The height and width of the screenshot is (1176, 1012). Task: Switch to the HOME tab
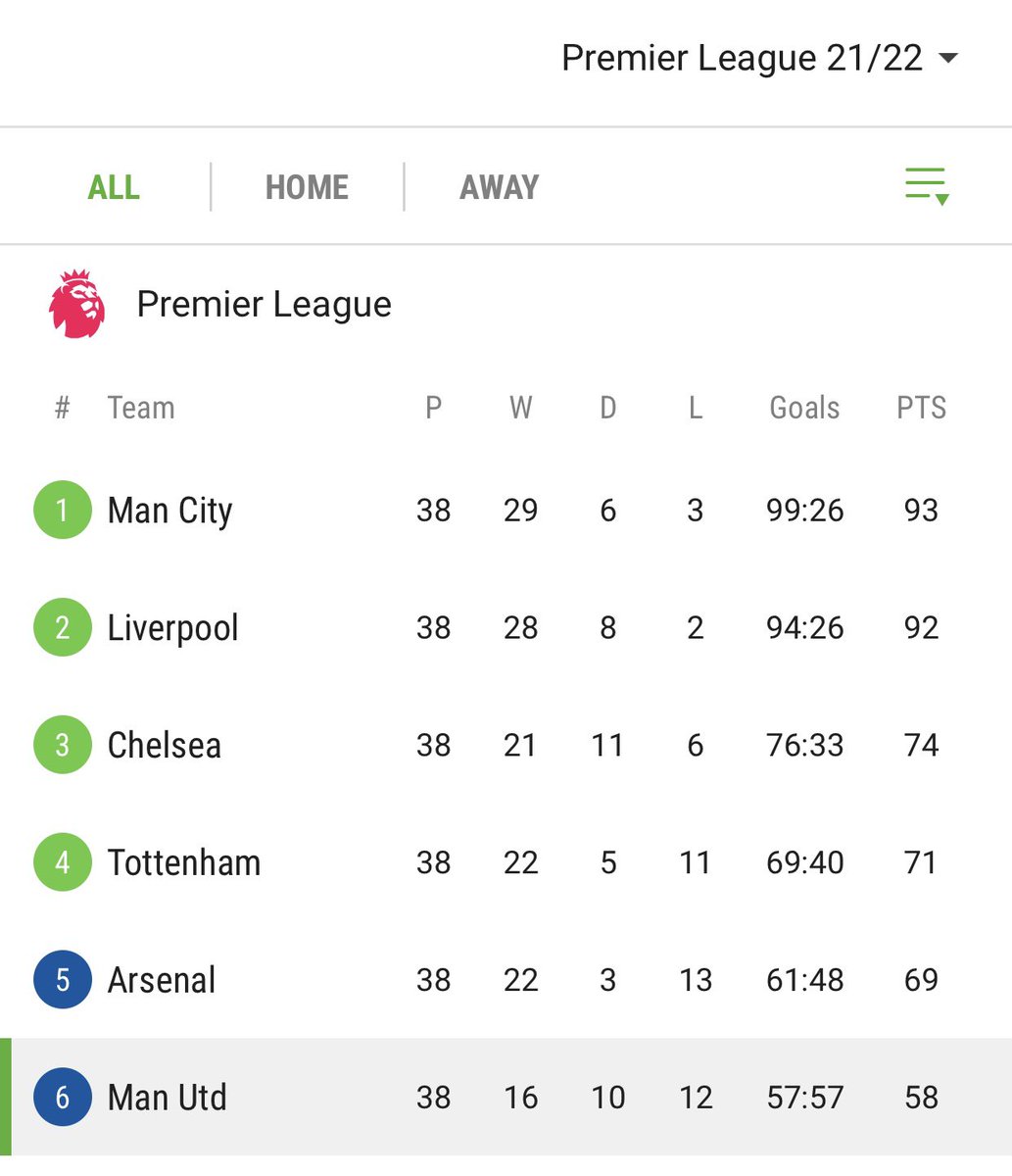coord(307,187)
